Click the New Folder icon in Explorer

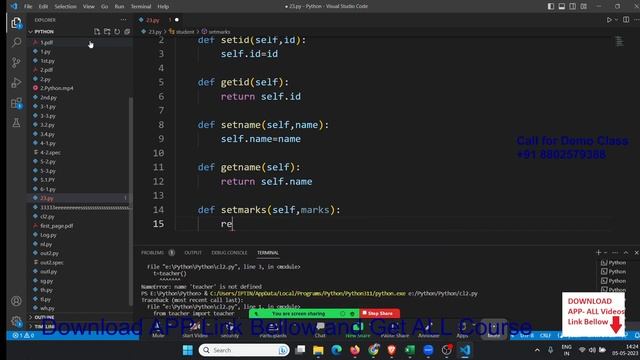click(107, 31)
